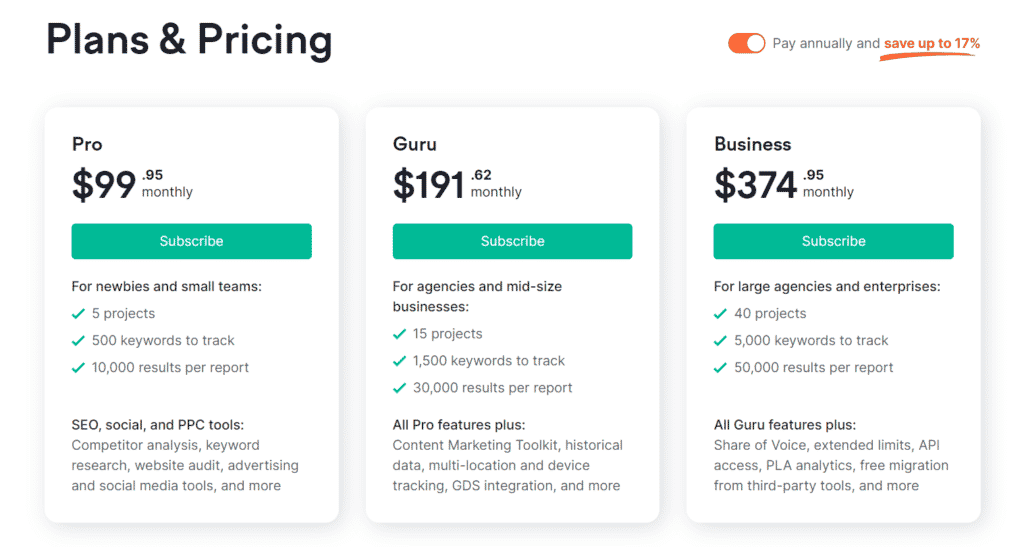Click the $191.62 monthly price
The height and width of the screenshot is (547, 1024).
point(457,184)
